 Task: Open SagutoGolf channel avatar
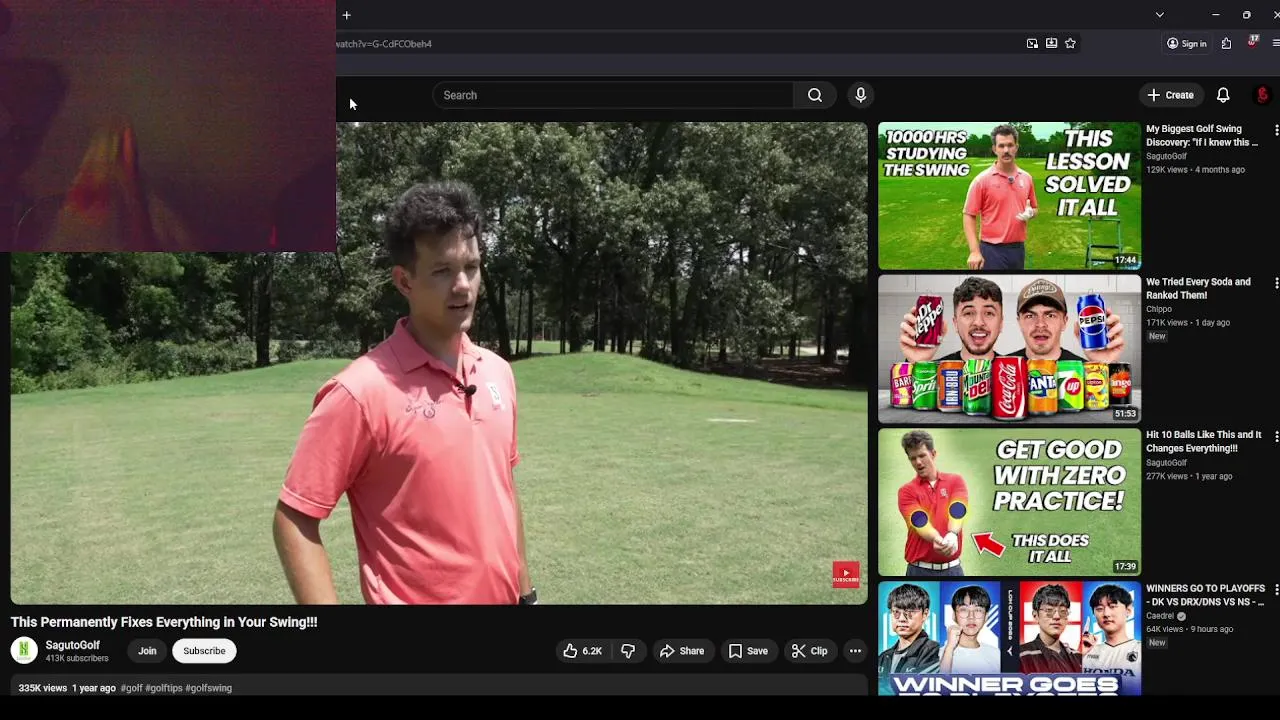[24, 651]
